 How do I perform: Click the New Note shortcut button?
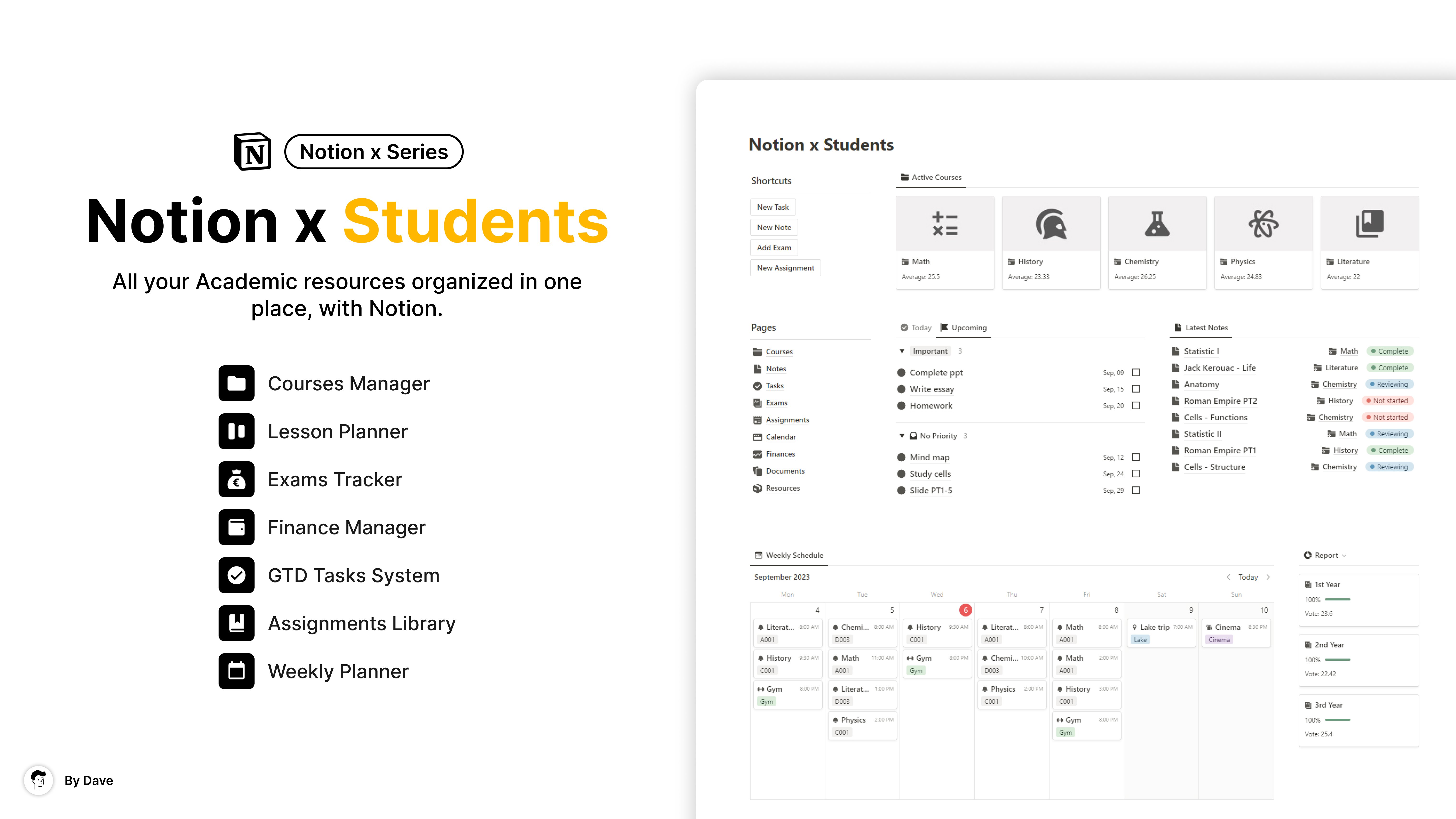point(774,227)
